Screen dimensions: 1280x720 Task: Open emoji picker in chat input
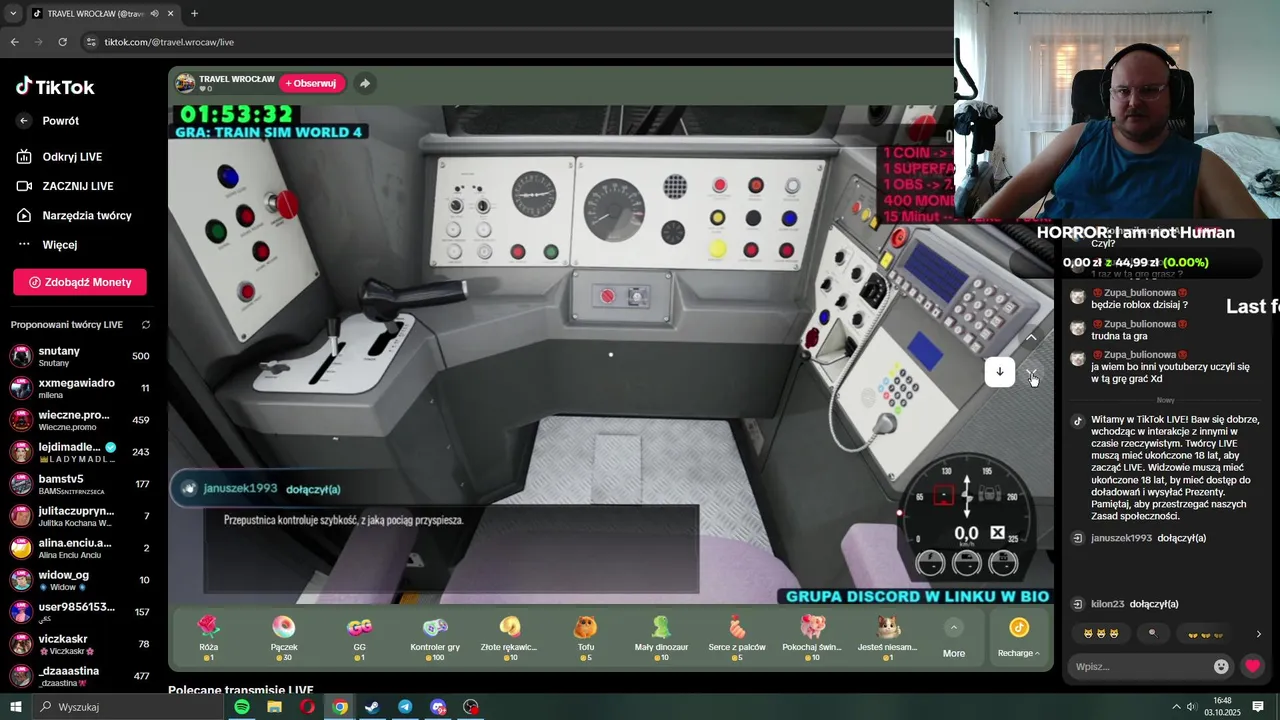(1221, 666)
